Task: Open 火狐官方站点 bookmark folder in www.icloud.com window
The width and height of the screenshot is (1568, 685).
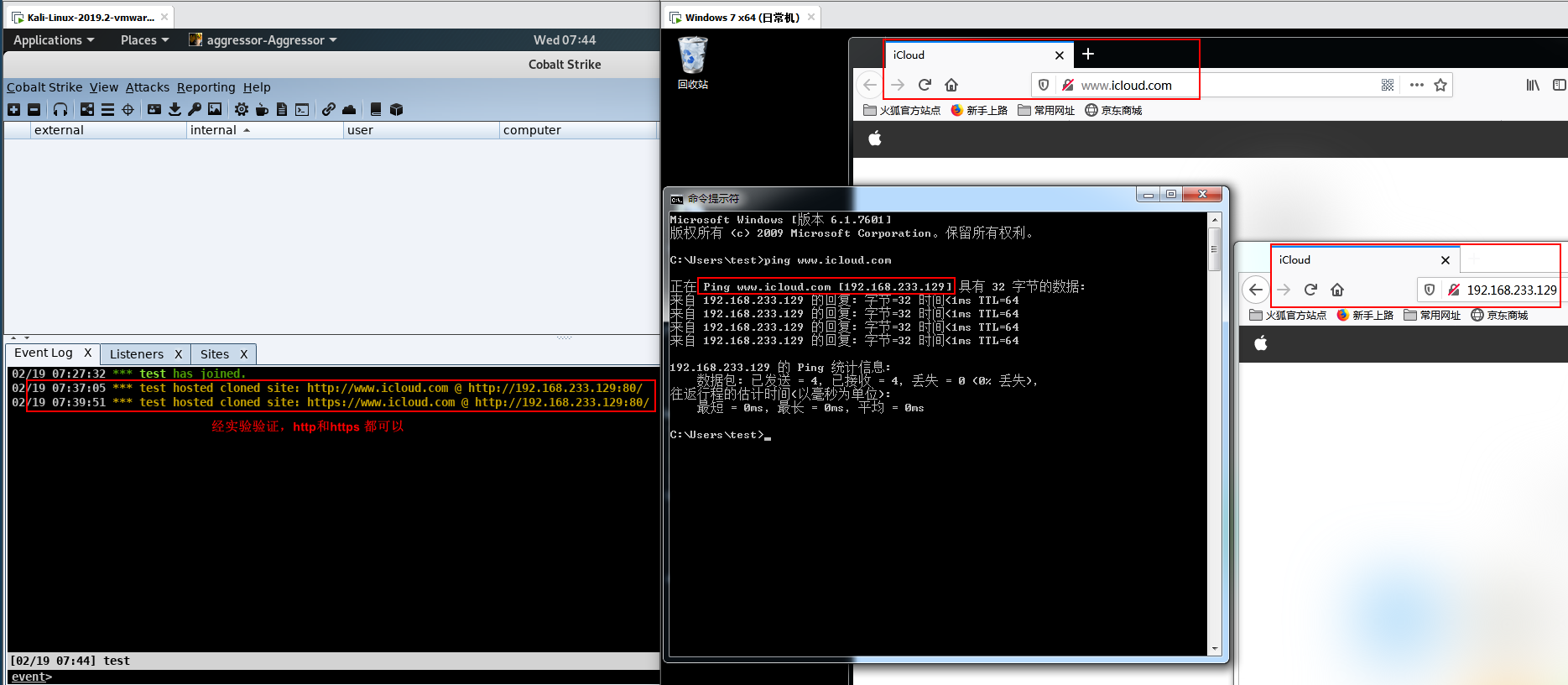Action: coord(902,110)
